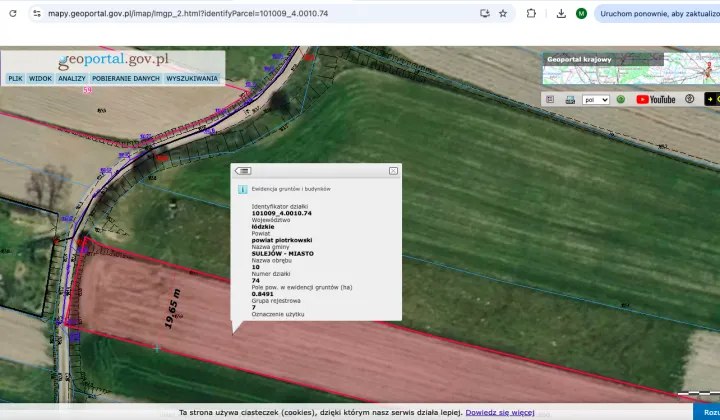
Task: Open the browser extensions puzzle icon
Action: click(531, 13)
